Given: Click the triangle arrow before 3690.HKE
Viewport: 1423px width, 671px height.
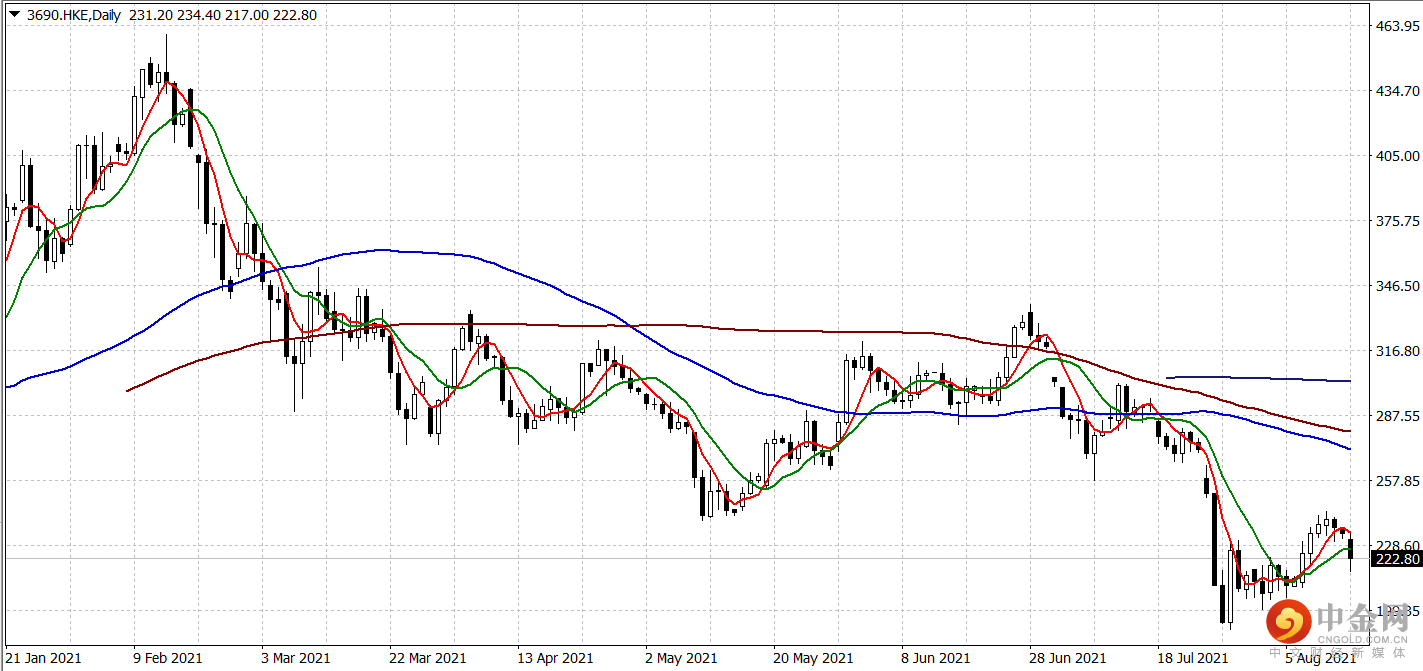Looking at the screenshot, I should point(14,14).
